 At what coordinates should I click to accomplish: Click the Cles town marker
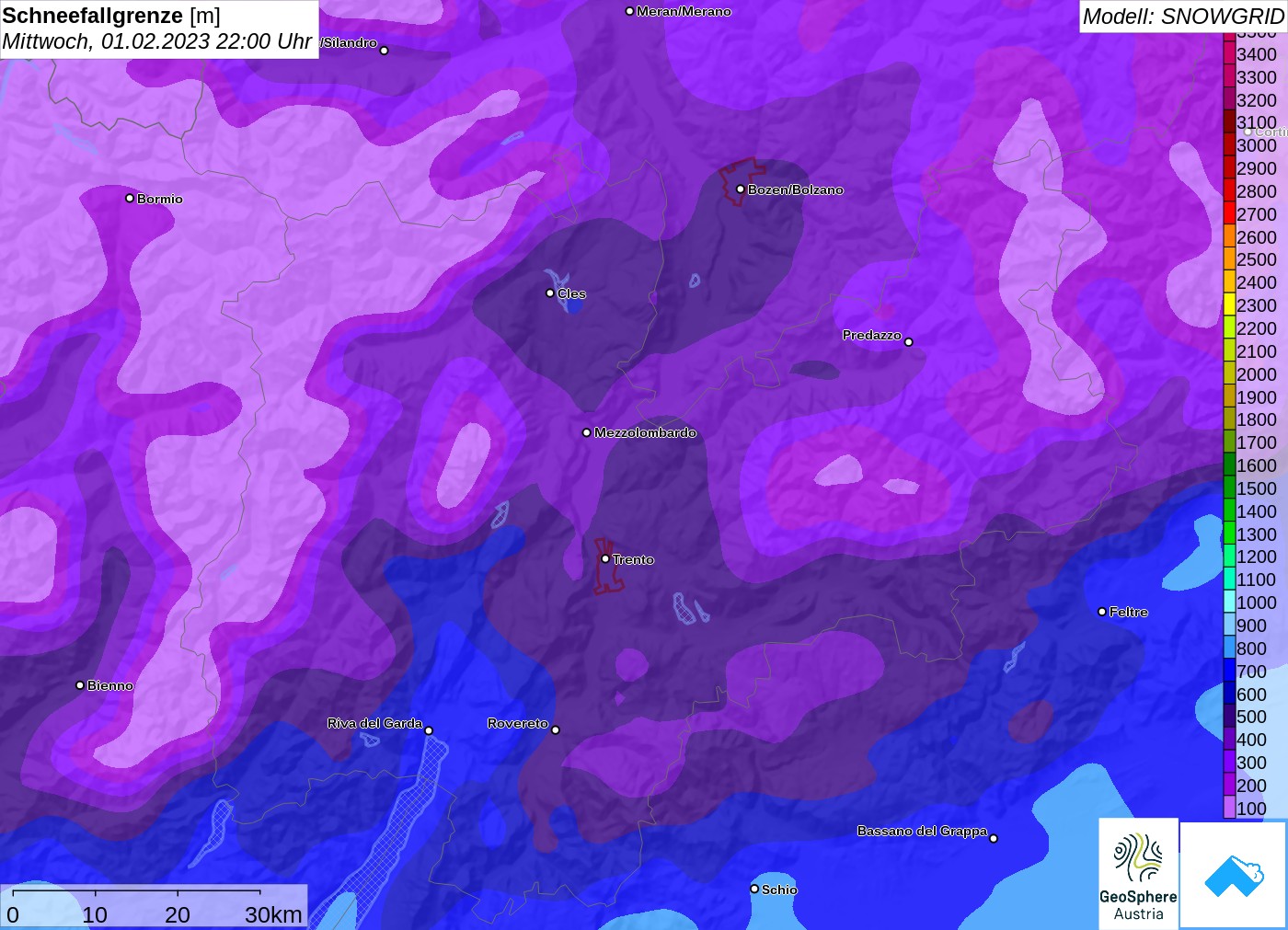coord(550,293)
